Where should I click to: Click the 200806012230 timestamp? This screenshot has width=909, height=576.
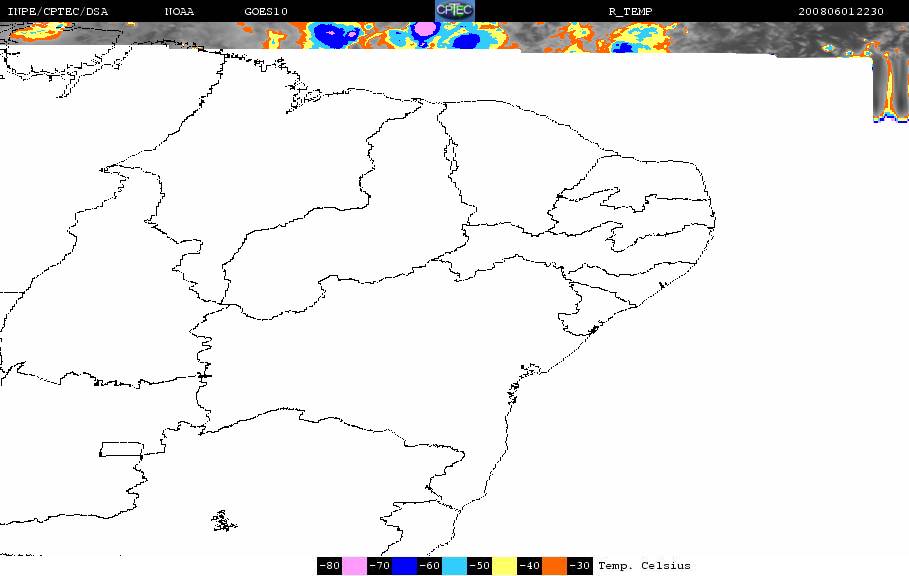click(x=841, y=11)
